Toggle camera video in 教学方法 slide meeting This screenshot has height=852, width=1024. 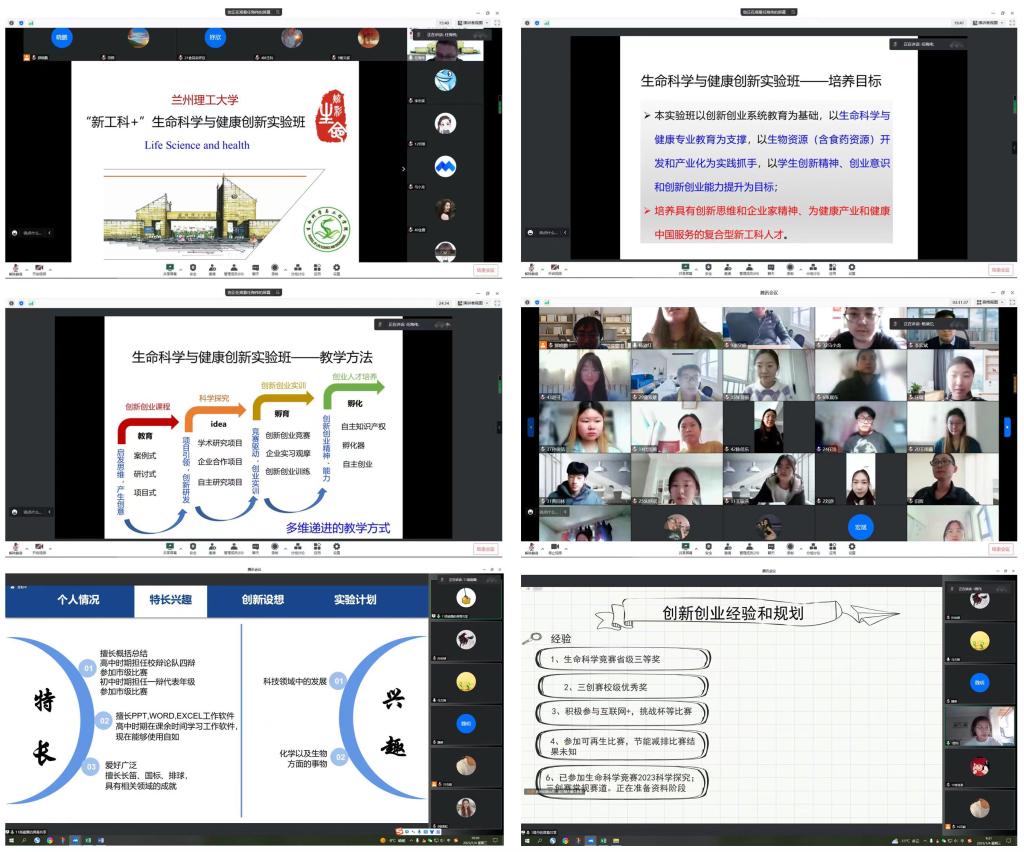click(x=39, y=548)
